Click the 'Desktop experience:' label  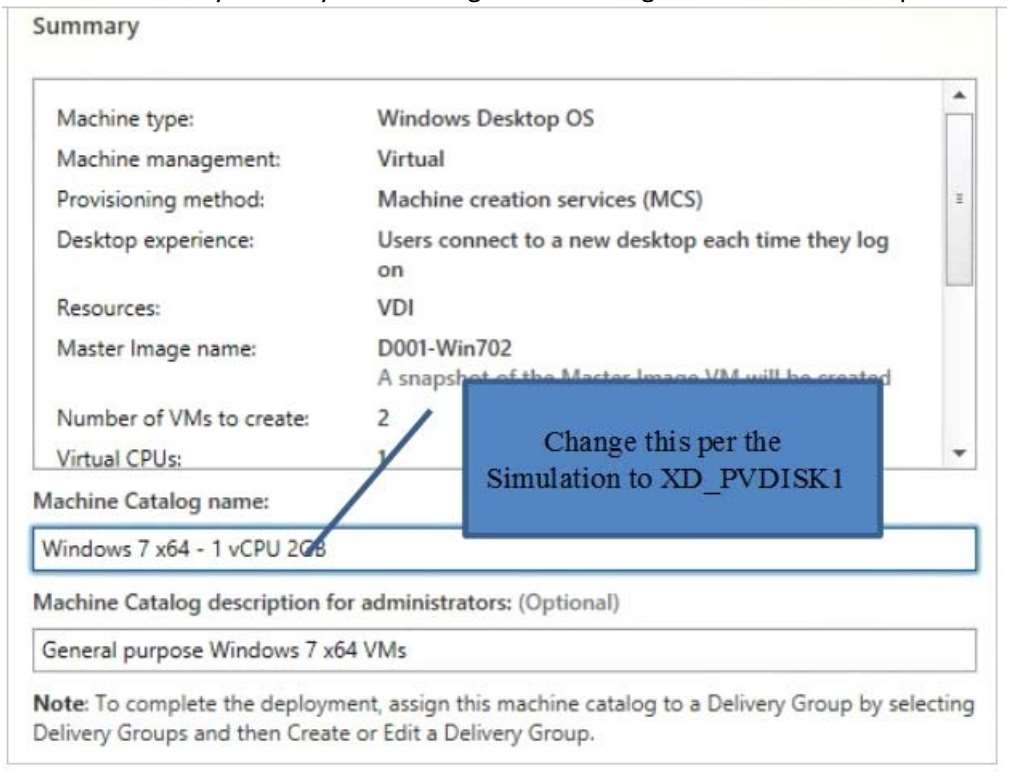pyautogui.click(x=155, y=240)
